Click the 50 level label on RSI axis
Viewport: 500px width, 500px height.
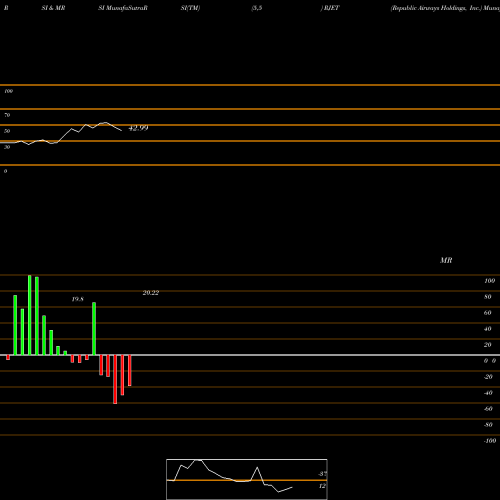coord(7,131)
